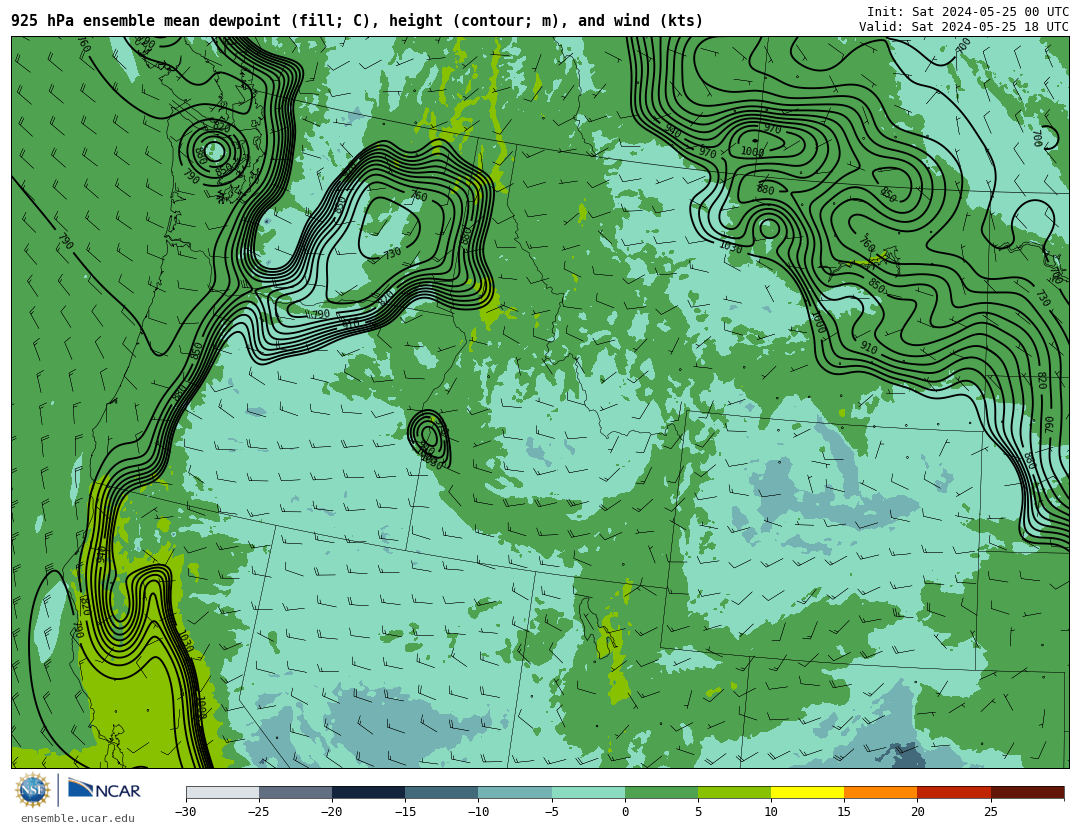Click the 'Valid: Sat 2024-05-25 18 UTC' text
This screenshot has width=1080, height=831.
click(x=964, y=27)
